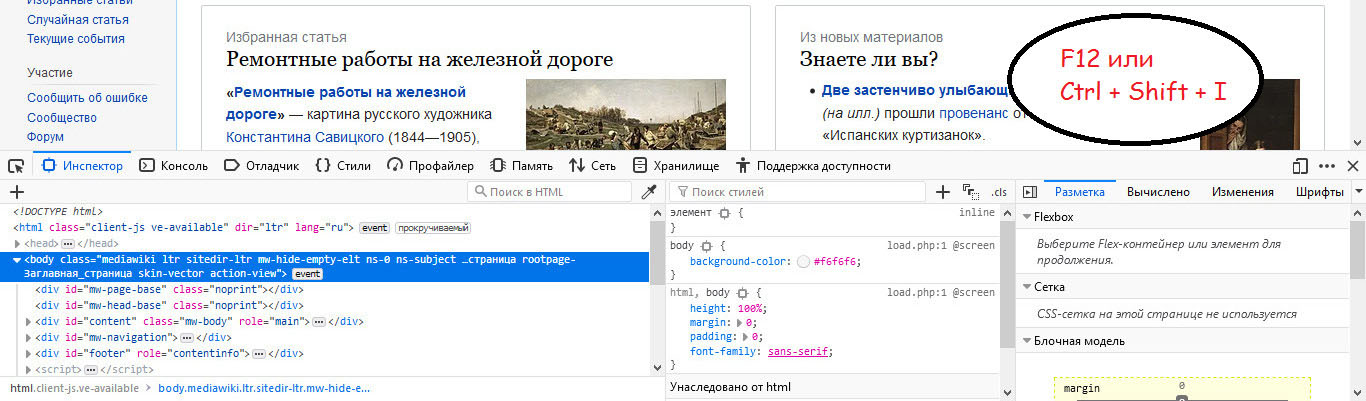Viewport: 1366px width, 401px height.
Task: Select the Изменения sidebar tab
Action: coord(1242,192)
